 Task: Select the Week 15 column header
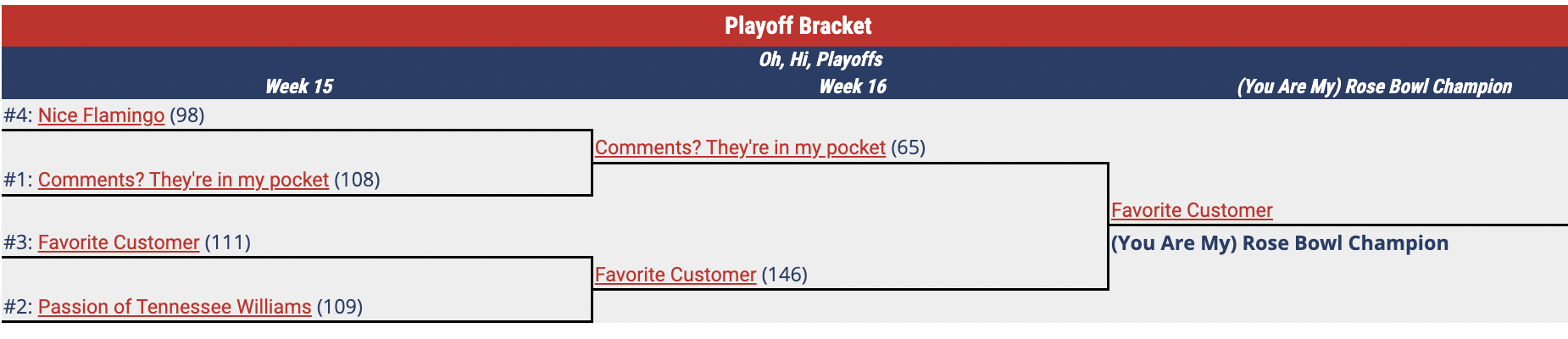[x=298, y=86]
